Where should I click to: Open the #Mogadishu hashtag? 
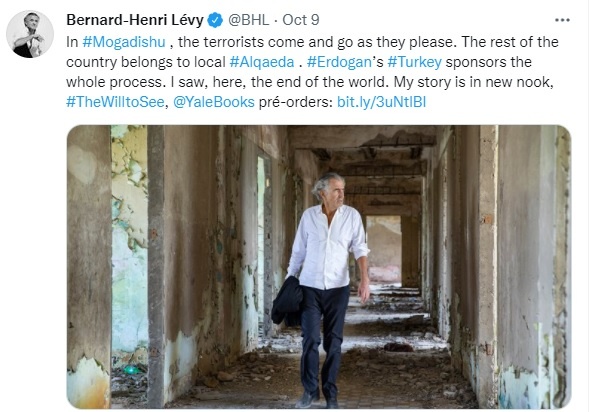click(x=124, y=42)
